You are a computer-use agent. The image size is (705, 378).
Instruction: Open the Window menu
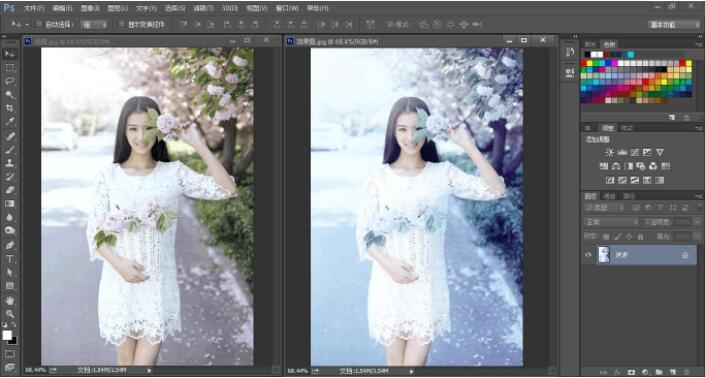pos(286,8)
